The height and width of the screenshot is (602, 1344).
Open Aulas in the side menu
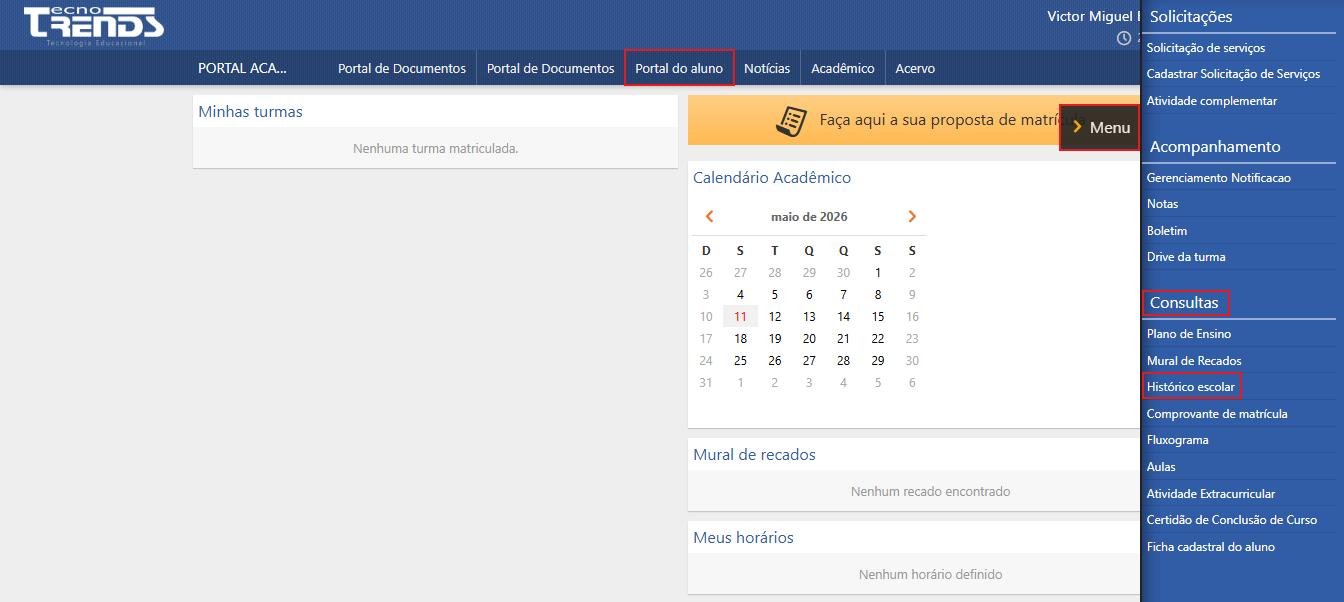pyautogui.click(x=1161, y=467)
